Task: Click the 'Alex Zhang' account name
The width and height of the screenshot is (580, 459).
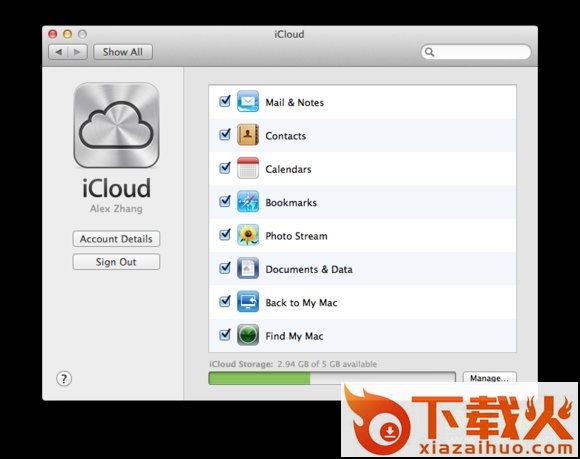Action: coord(116,209)
